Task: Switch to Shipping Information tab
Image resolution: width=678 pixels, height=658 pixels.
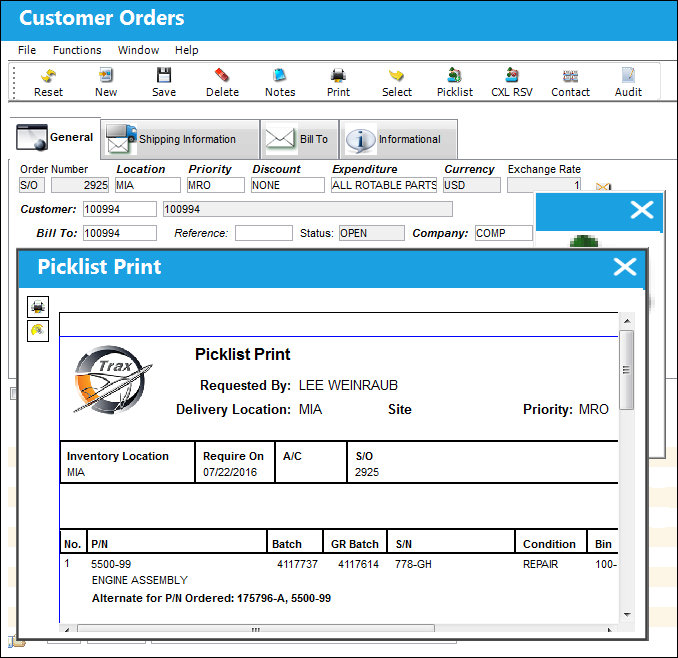Action: (x=180, y=139)
